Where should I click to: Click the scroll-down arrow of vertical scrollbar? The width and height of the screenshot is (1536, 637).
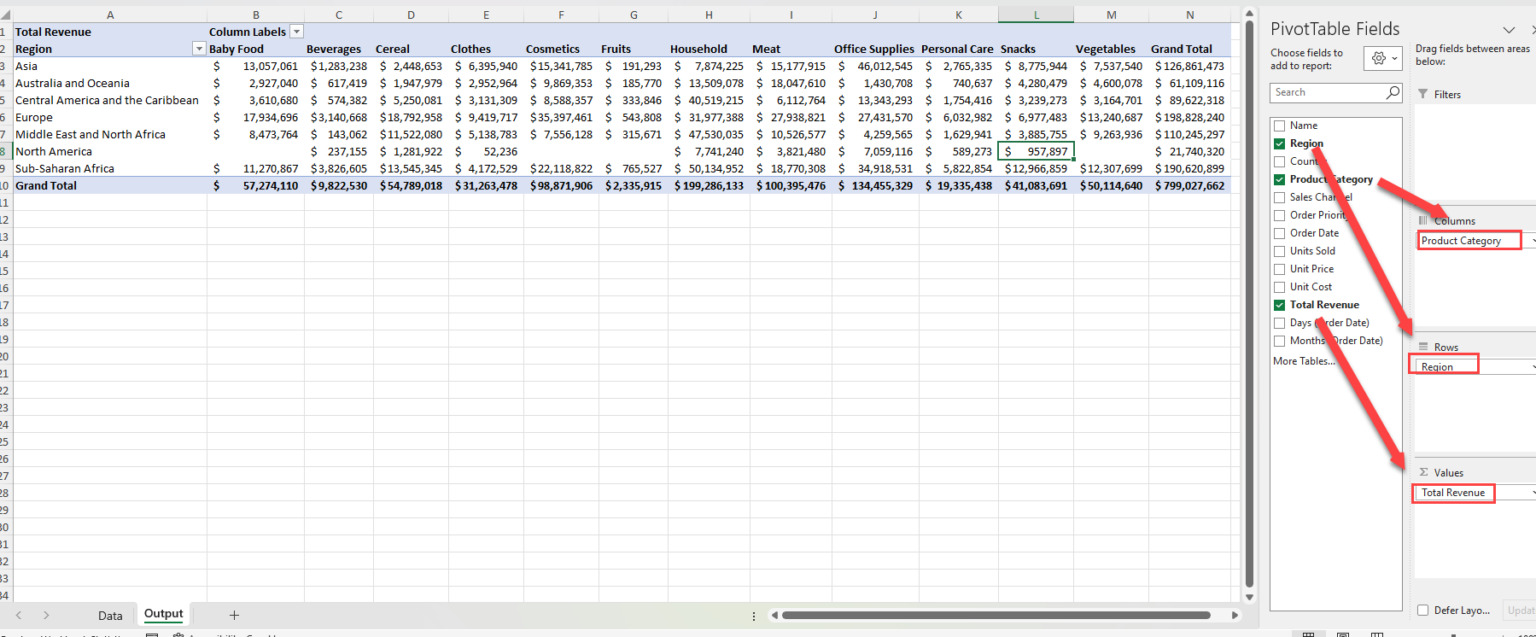(x=1248, y=596)
